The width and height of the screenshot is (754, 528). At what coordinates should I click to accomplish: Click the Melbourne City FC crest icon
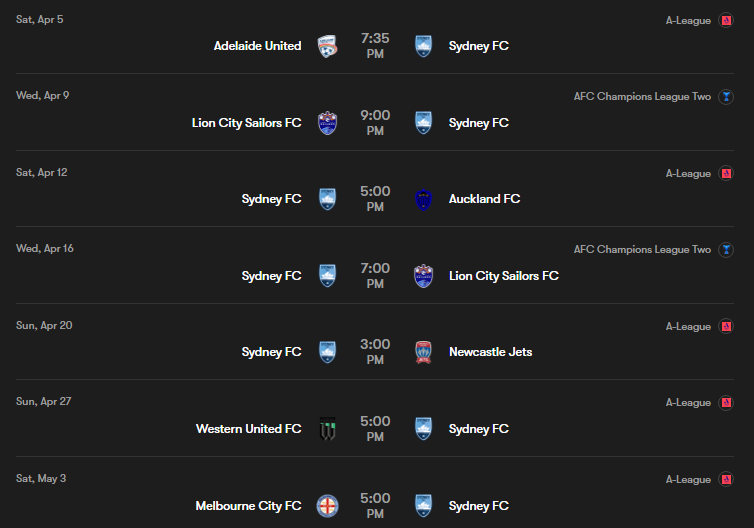pos(327,506)
